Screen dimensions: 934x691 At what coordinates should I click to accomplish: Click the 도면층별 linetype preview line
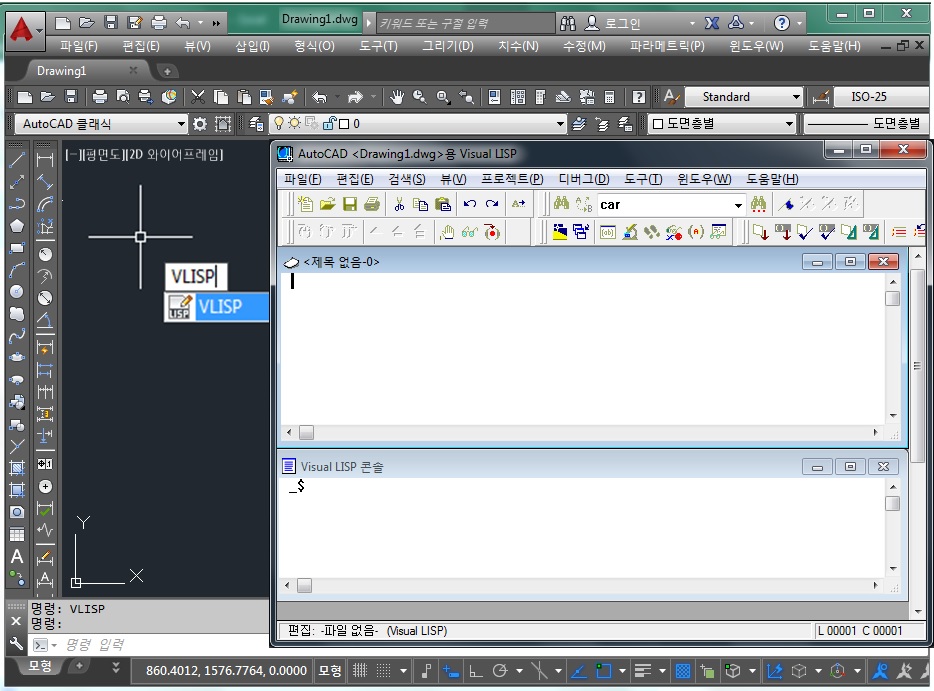[838, 124]
